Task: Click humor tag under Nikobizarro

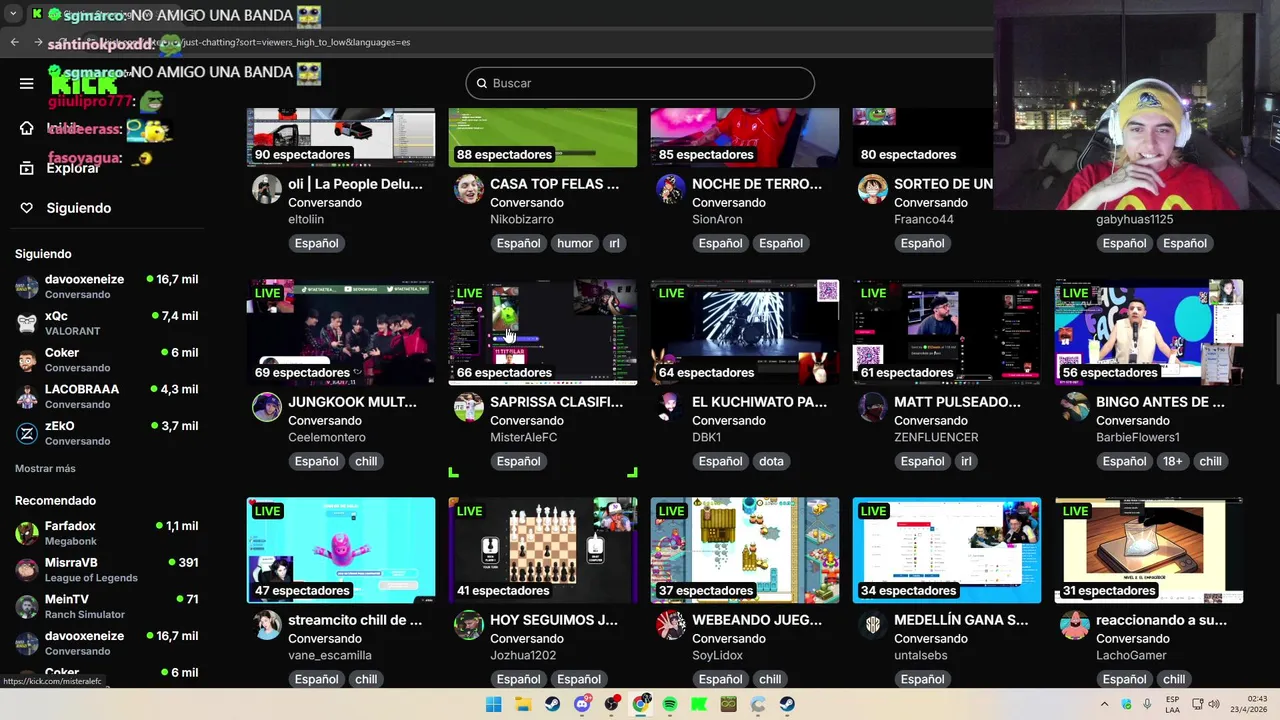Action: click(574, 243)
